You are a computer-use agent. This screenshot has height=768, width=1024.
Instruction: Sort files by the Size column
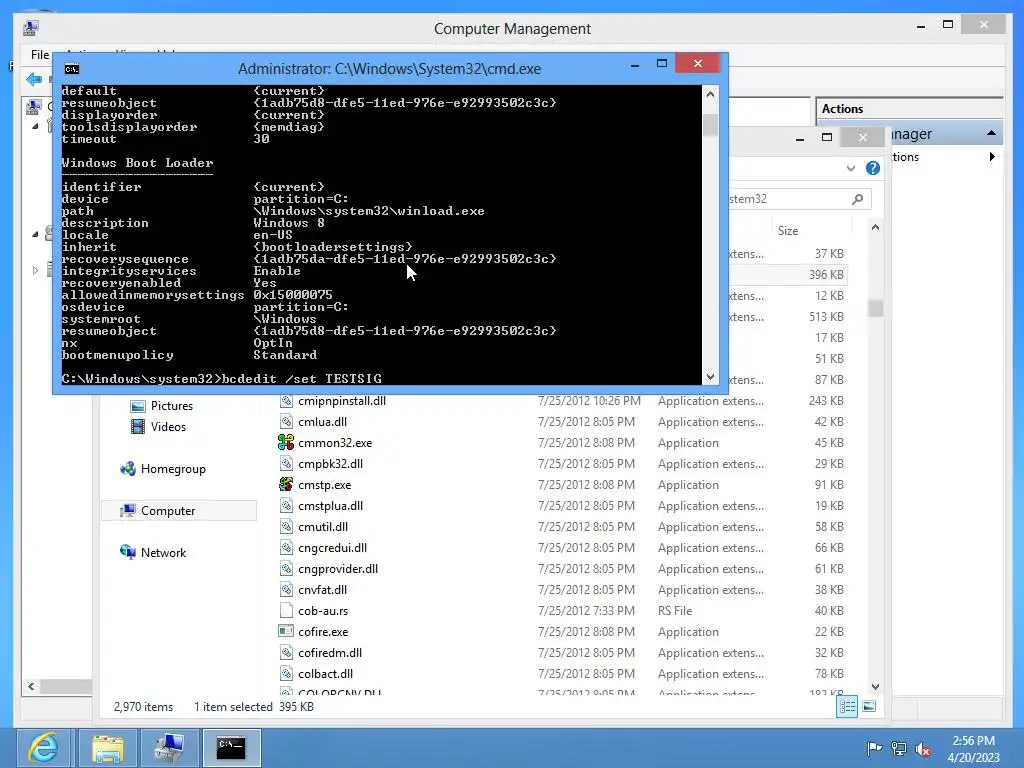[x=788, y=231]
